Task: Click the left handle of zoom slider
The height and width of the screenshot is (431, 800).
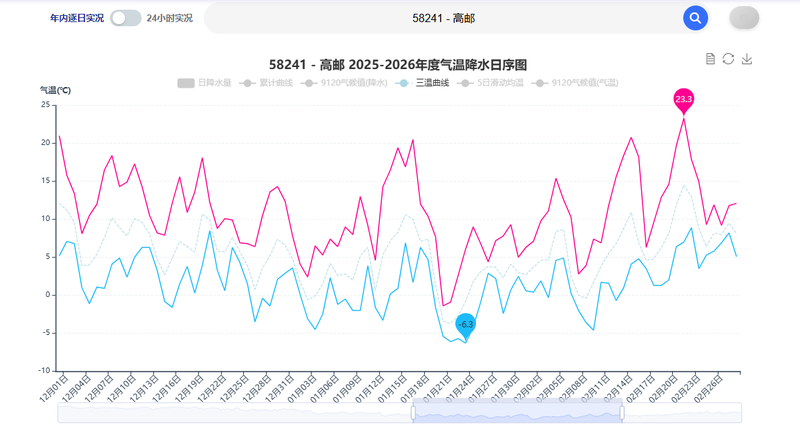Action: coord(413,413)
